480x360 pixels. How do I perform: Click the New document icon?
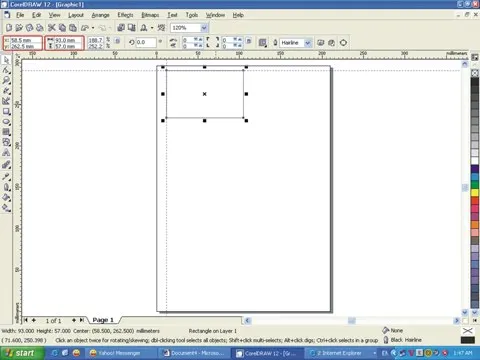click(9, 28)
